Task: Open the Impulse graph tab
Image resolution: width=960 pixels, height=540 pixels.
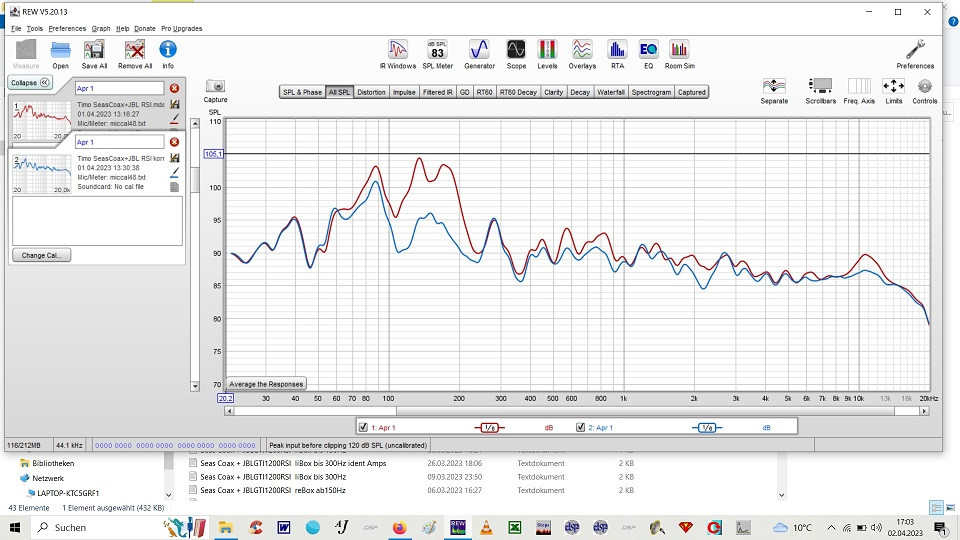Action: pyautogui.click(x=404, y=92)
